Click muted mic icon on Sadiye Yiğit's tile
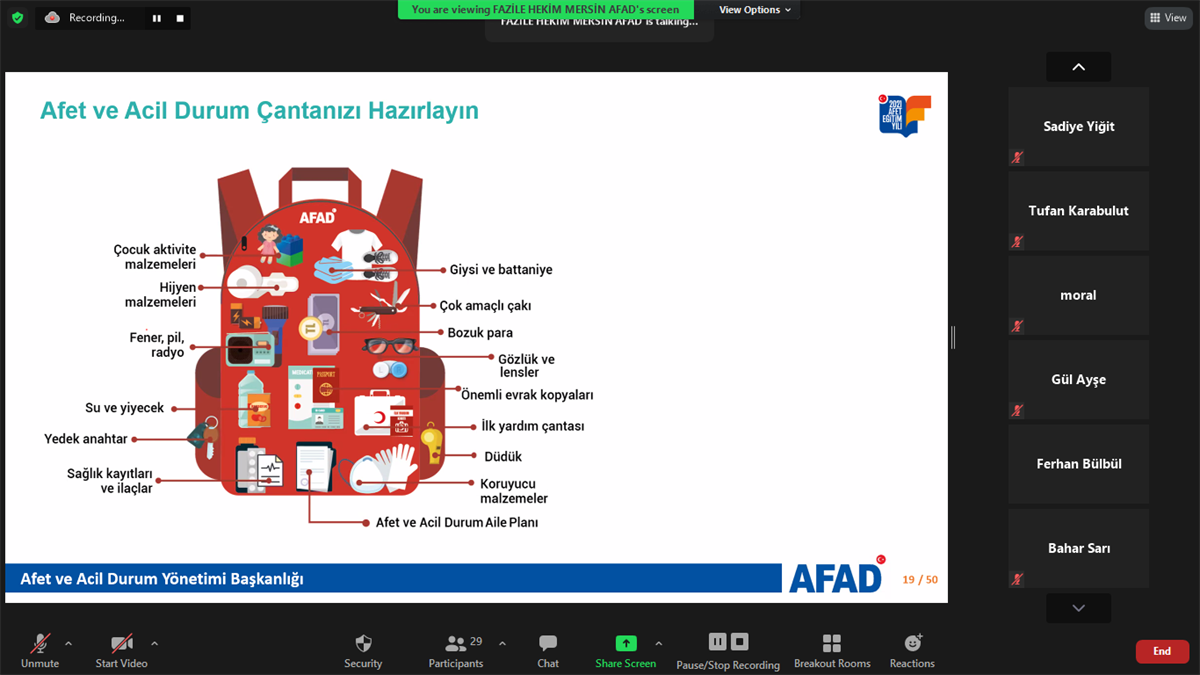This screenshot has width=1200, height=675. (1017, 157)
